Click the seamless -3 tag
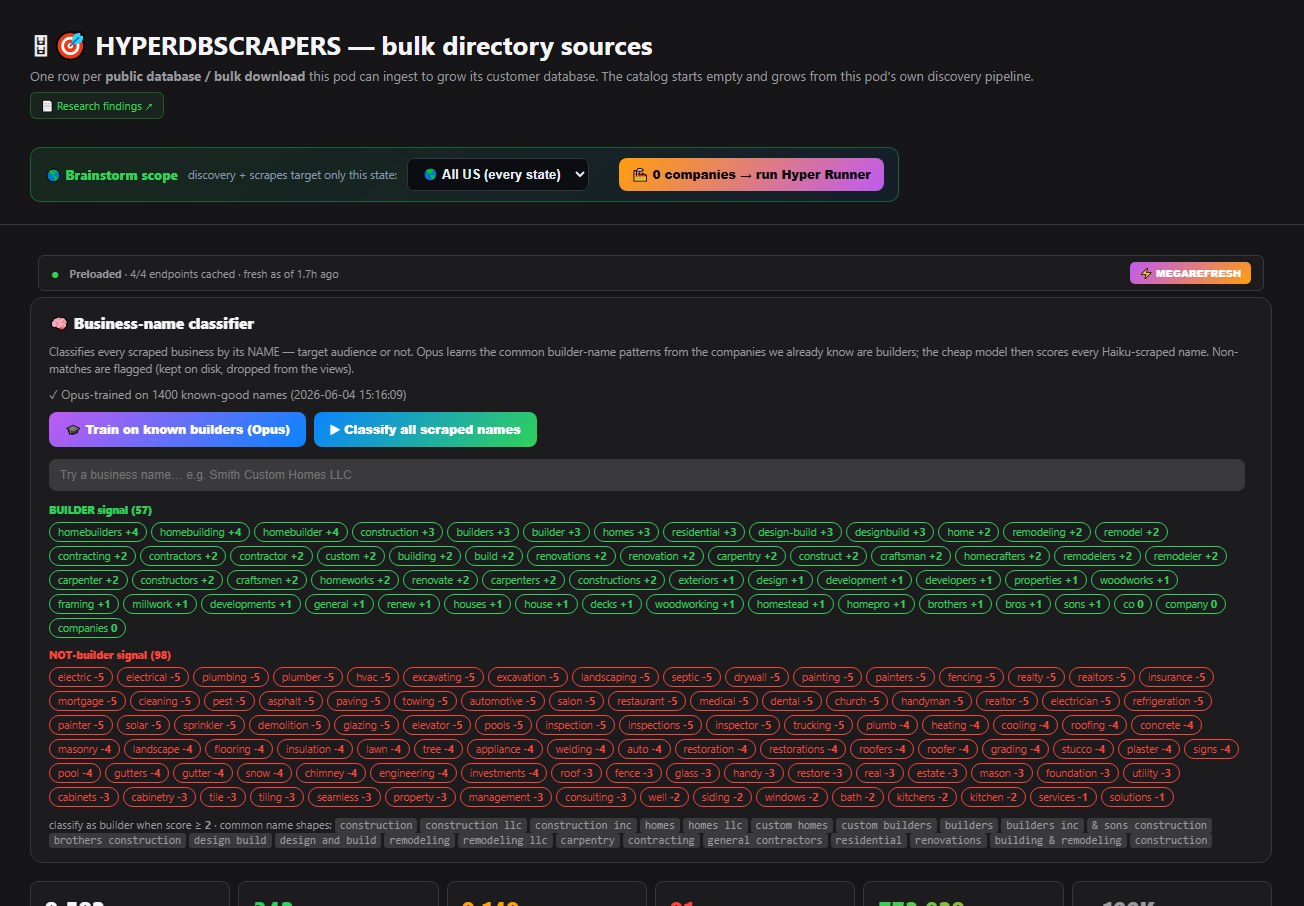The image size is (1304, 906). (343, 797)
